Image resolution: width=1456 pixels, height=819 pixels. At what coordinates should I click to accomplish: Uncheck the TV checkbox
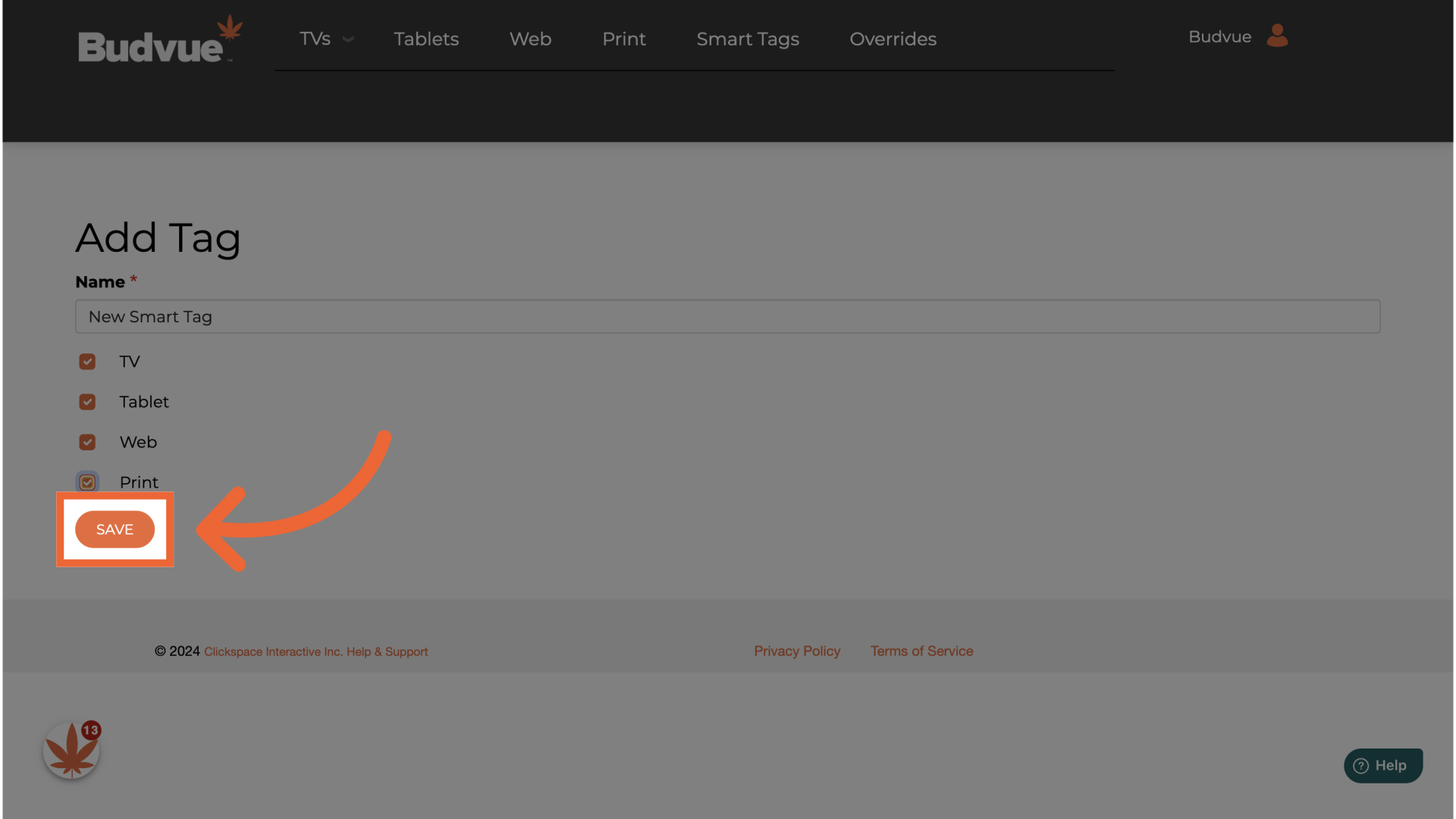87,362
